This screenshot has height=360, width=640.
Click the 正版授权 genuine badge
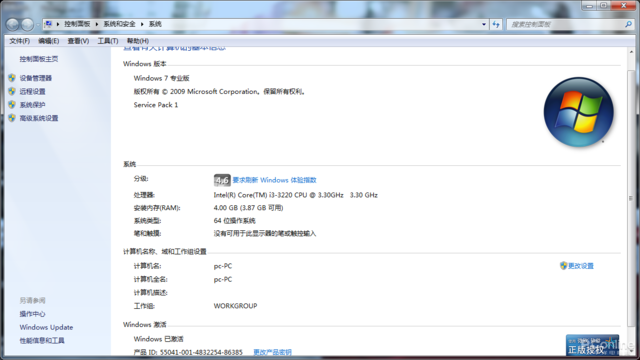[x=592, y=345]
